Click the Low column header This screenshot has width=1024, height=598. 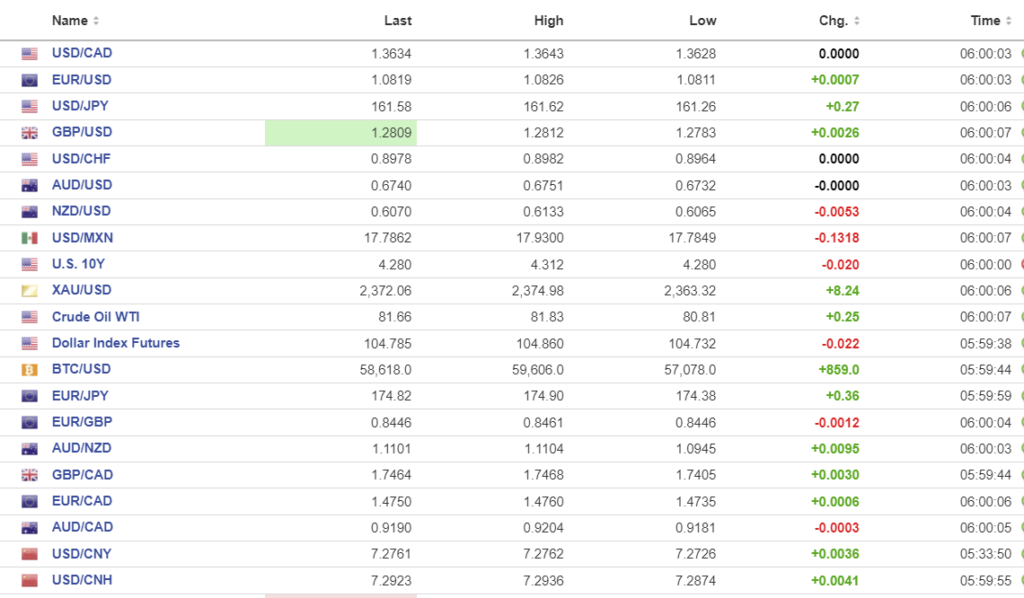[x=702, y=21]
